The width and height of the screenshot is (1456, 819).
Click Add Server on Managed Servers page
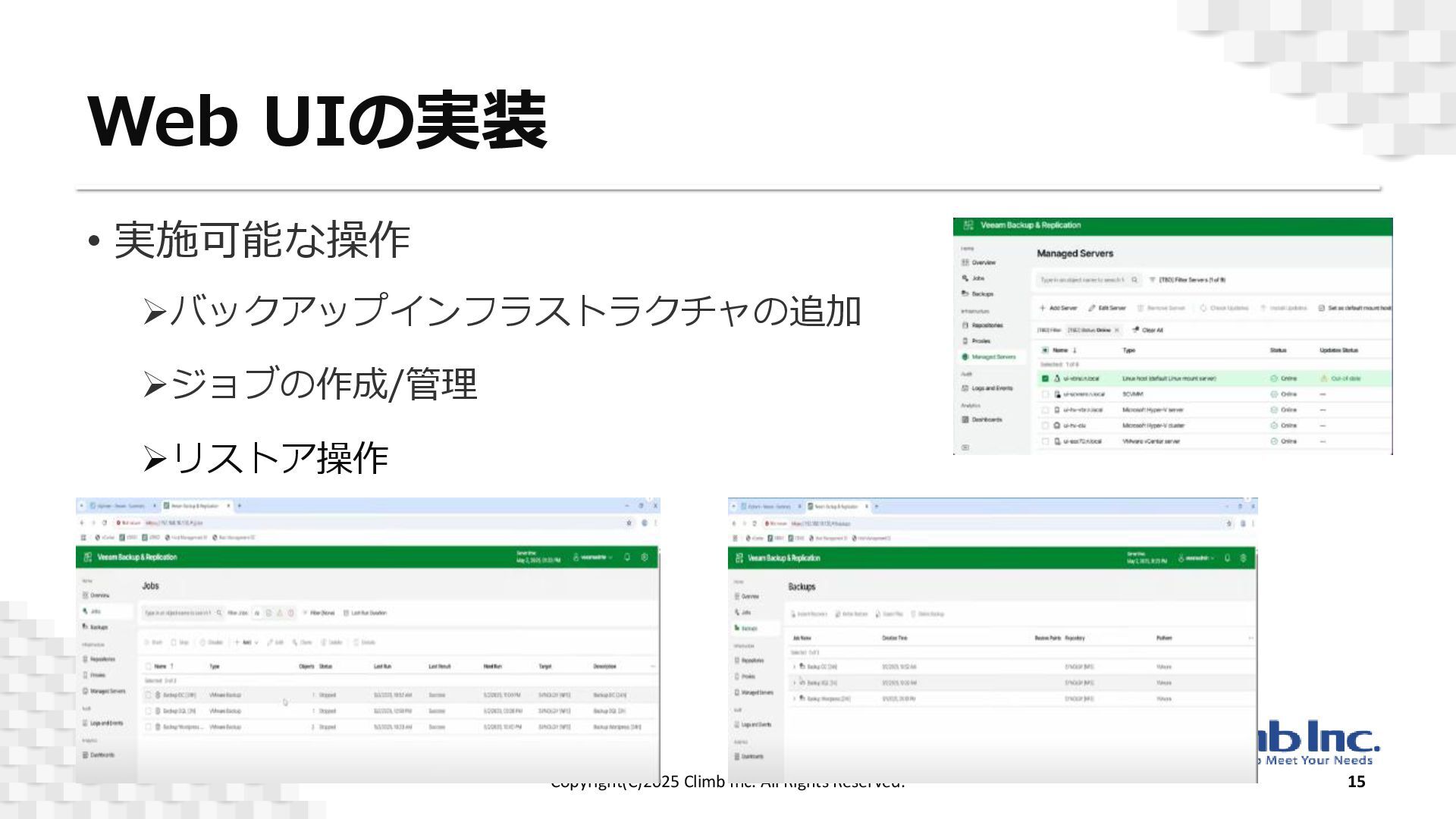click(x=1059, y=308)
